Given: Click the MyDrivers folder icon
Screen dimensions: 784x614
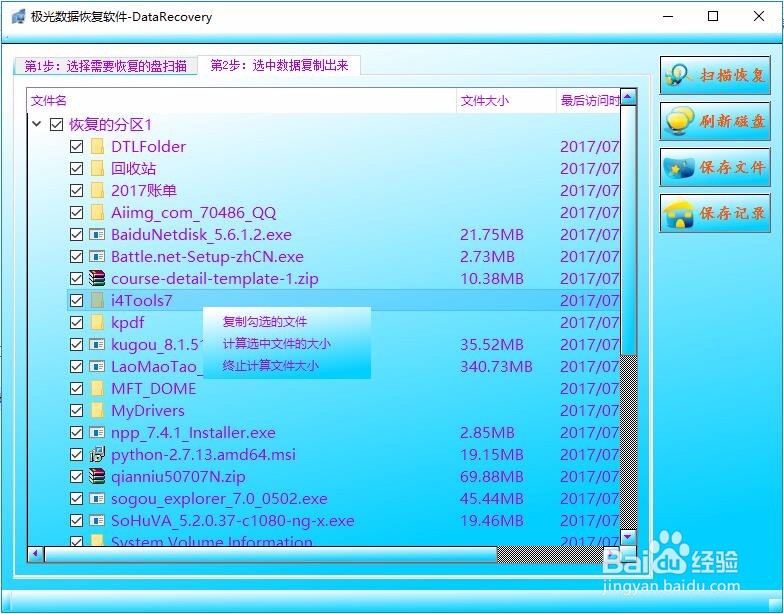Looking at the screenshot, I should coord(97,410).
